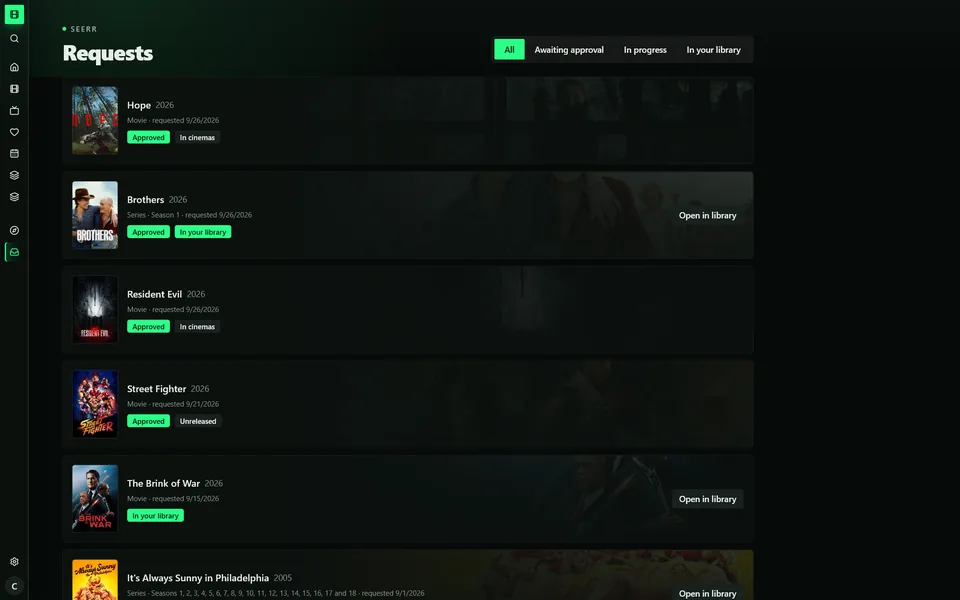
Task: Click the Approved badge on Street Fighter
Action: pyautogui.click(x=149, y=421)
